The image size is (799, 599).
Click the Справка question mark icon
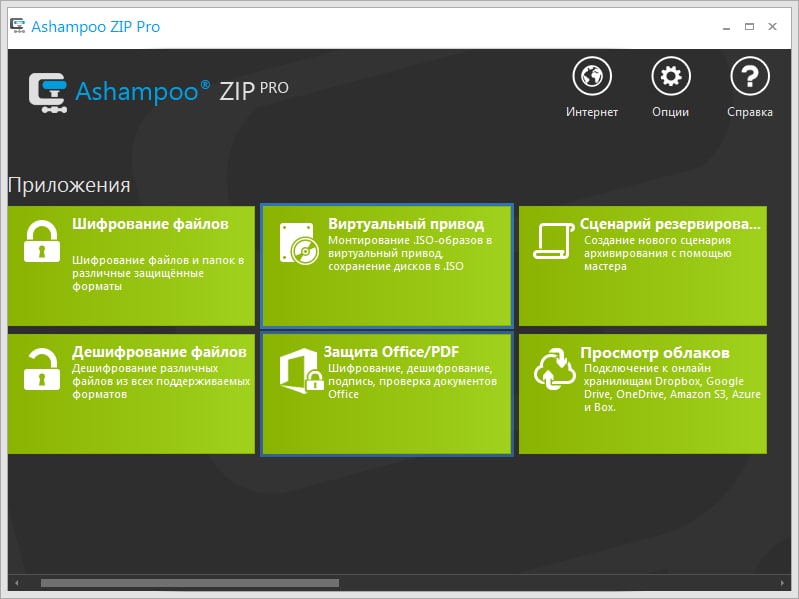tap(750, 76)
